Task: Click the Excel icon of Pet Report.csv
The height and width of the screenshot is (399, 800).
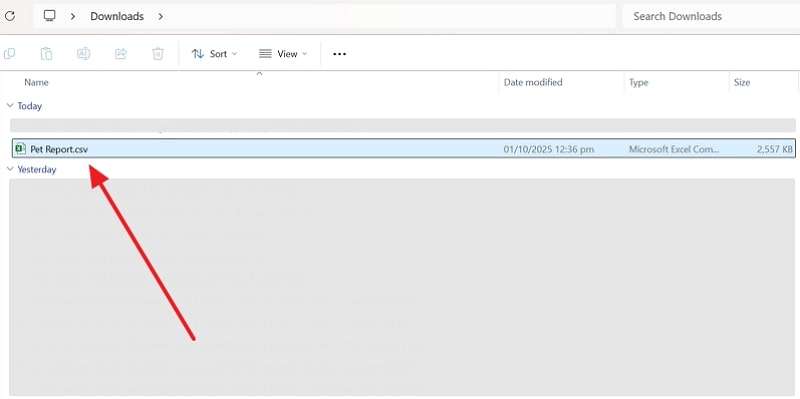Action: pyautogui.click(x=20, y=148)
